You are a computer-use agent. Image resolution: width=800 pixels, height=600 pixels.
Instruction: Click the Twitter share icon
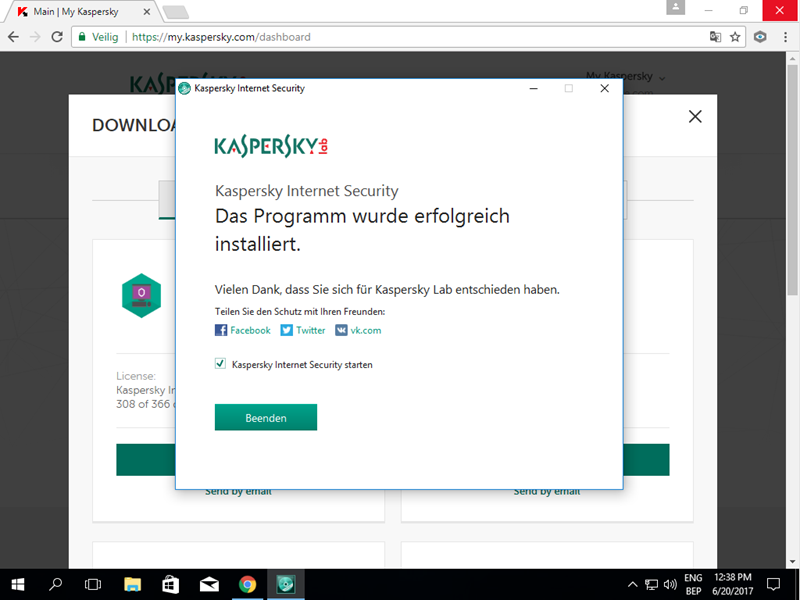pos(287,330)
